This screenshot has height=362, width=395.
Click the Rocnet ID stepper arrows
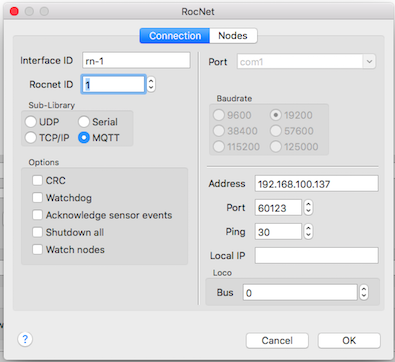coord(151,84)
